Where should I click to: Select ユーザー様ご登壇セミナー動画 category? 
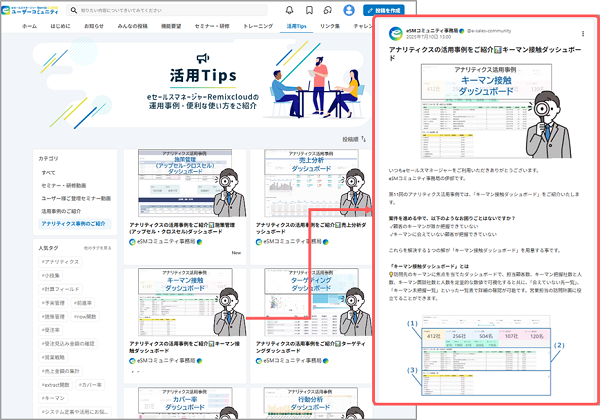pyautogui.click(x=76, y=198)
